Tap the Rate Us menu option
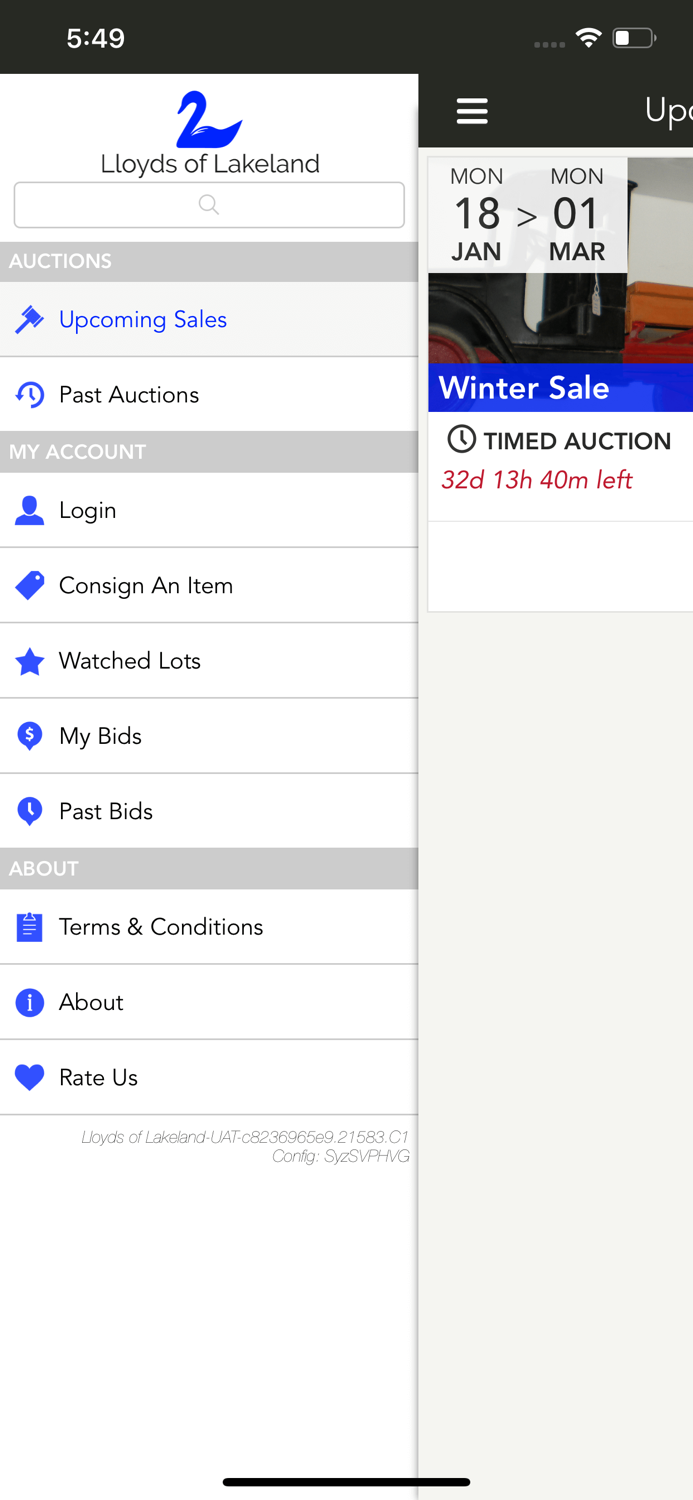Screen dimensions: 693x1500 [x=98, y=1077]
